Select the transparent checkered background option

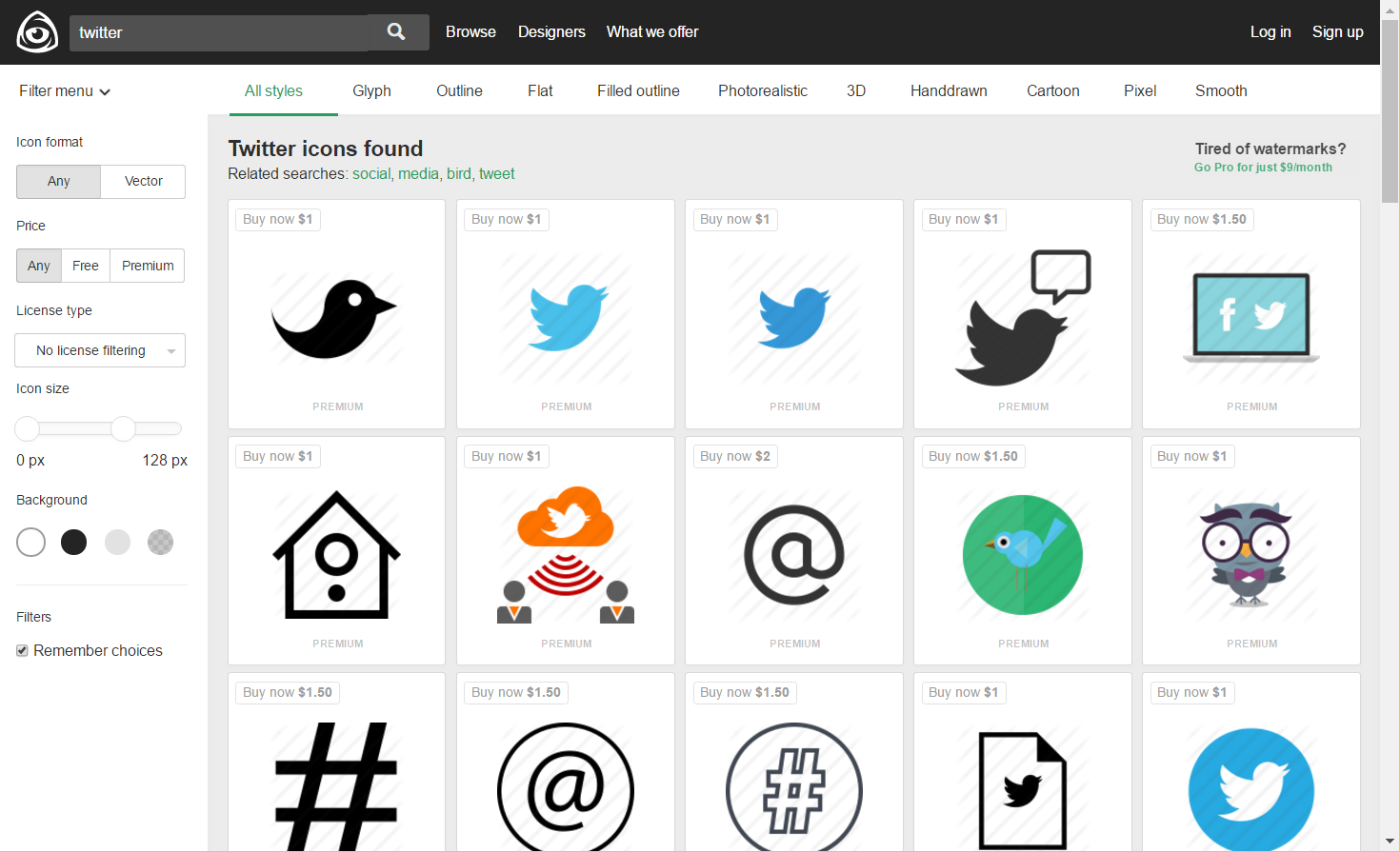click(160, 542)
